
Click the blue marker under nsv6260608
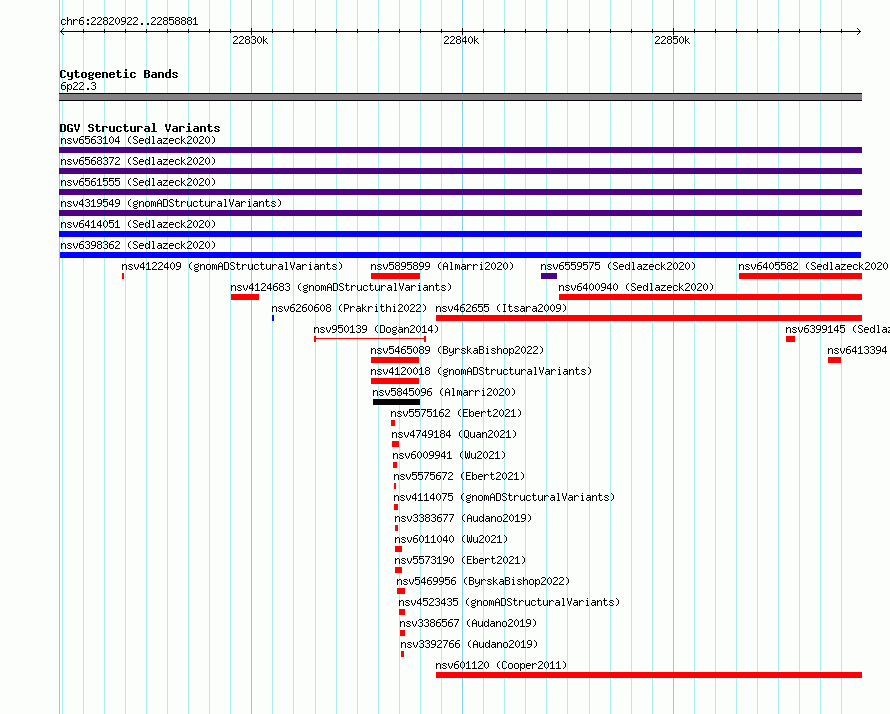pyautogui.click(x=273, y=318)
